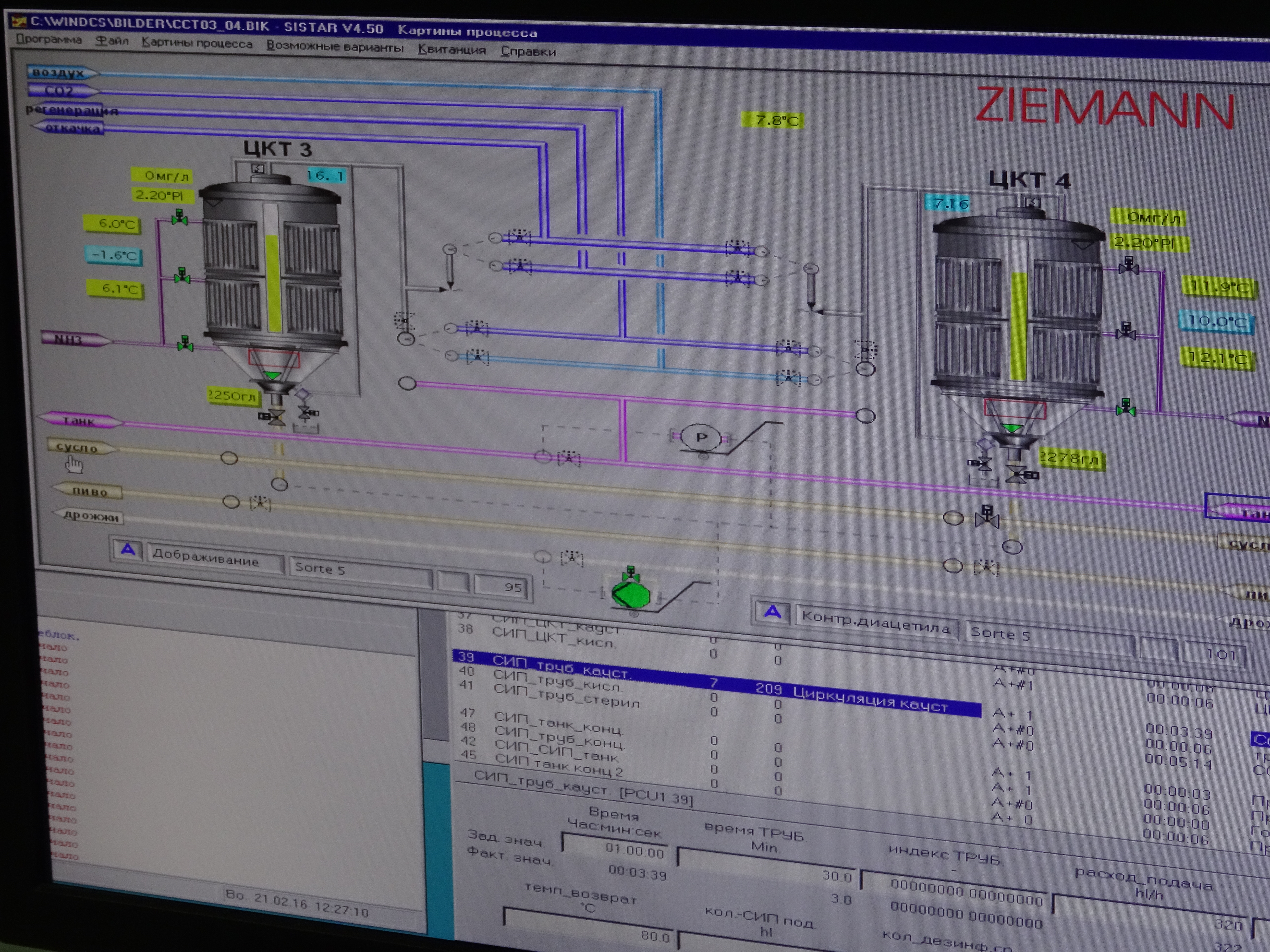Image resolution: width=1270 pixels, height=952 pixels.
Task: Click the ЦКТ 4 level bar indicator
Action: click(1019, 310)
